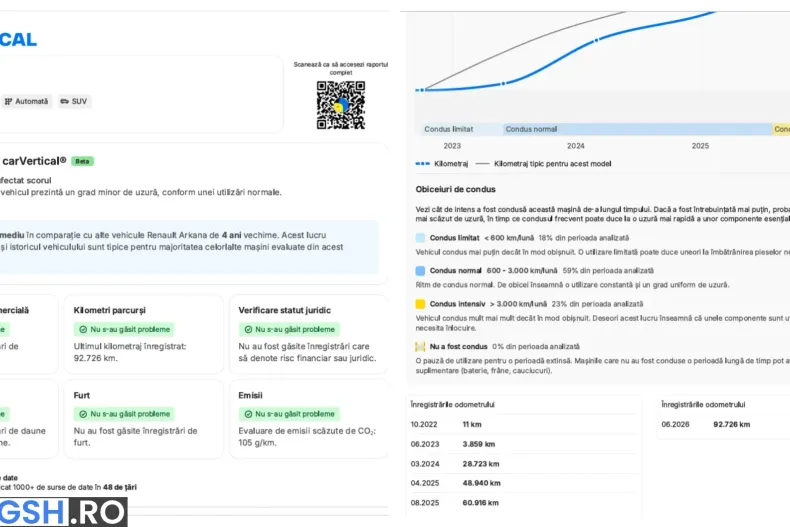Click the 04.2025 odometer record row
Screen dimensions: 790x527
(x=524, y=483)
